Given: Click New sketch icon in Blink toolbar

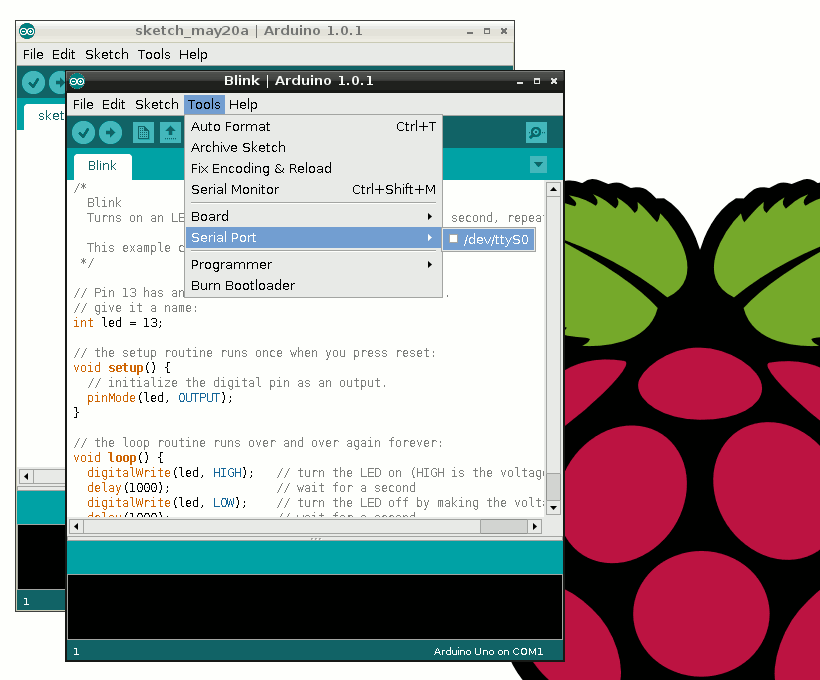Looking at the screenshot, I should (143, 132).
